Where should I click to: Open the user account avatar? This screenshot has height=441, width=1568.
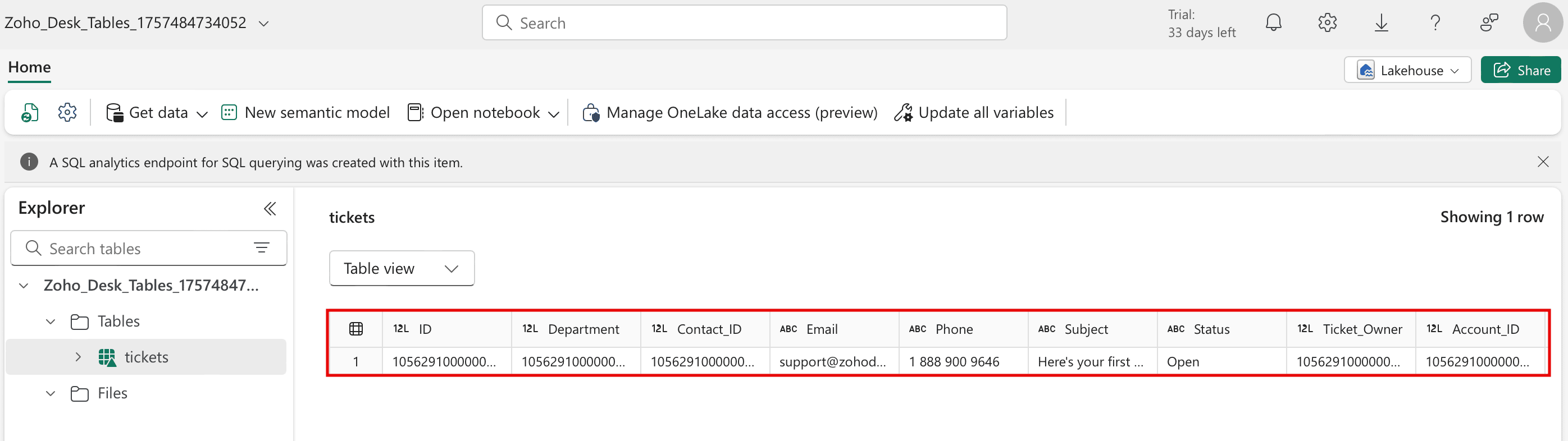1542,23
